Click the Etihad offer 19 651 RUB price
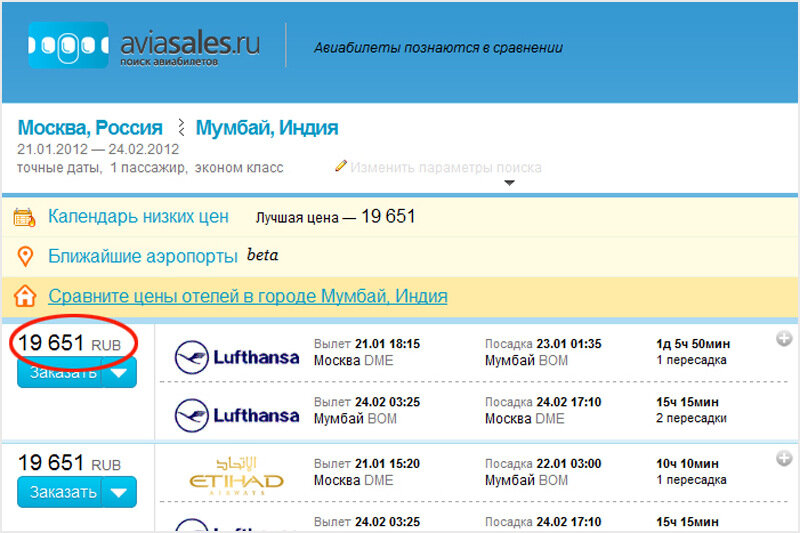This screenshot has height=533, width=800. pyautogui.click(x=69, y=463)
